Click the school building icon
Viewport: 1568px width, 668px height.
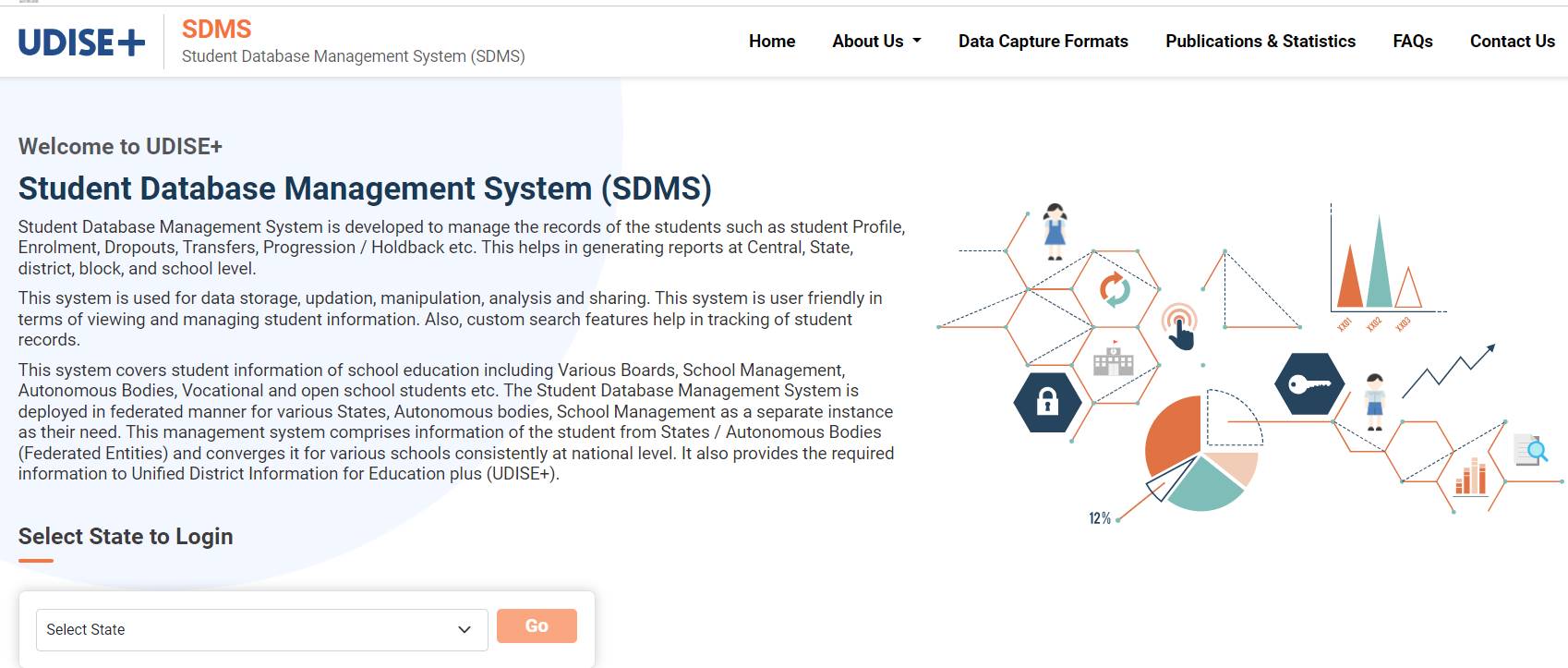coord(1113,358)
